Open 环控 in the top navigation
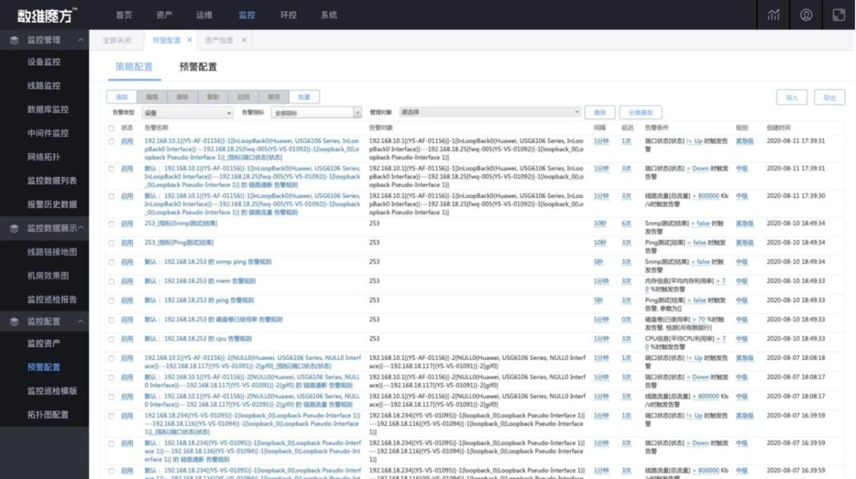 point(288,15)
